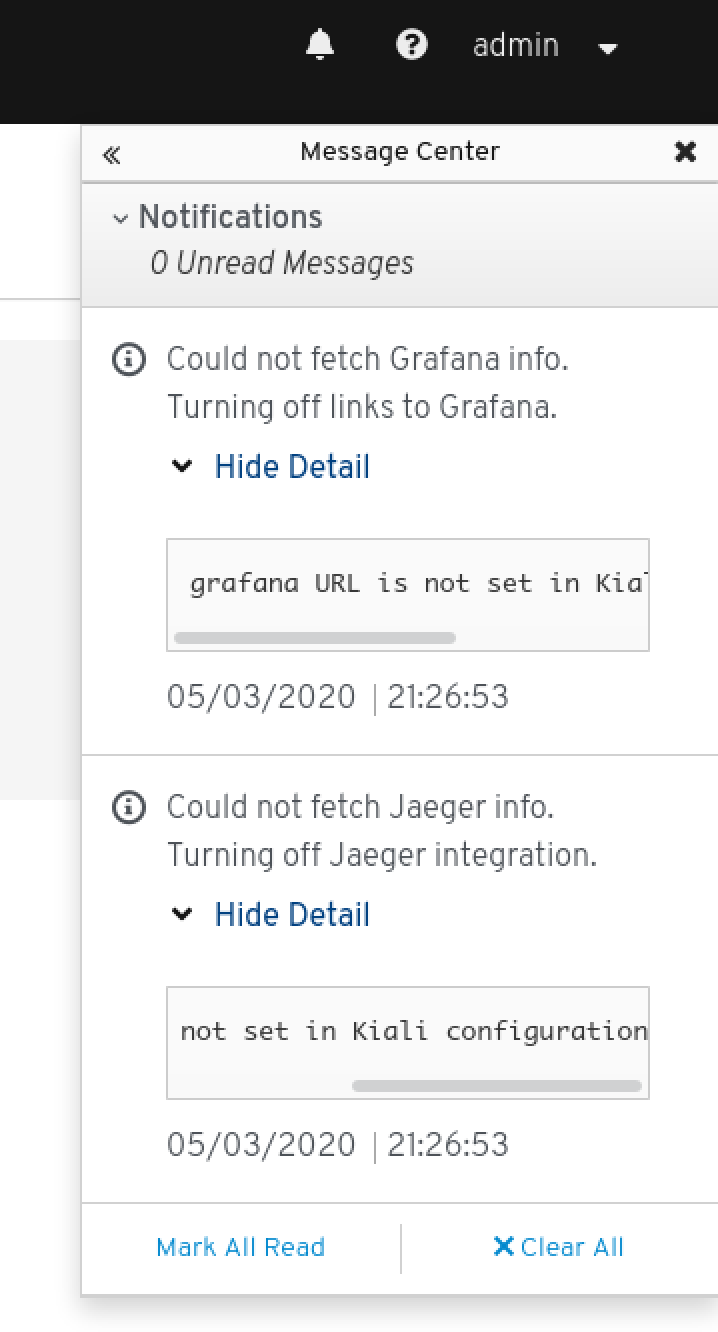Hide detail of the Jaeger notification
The height and width of the screenshot is (1332, 718).
(292, 914)
